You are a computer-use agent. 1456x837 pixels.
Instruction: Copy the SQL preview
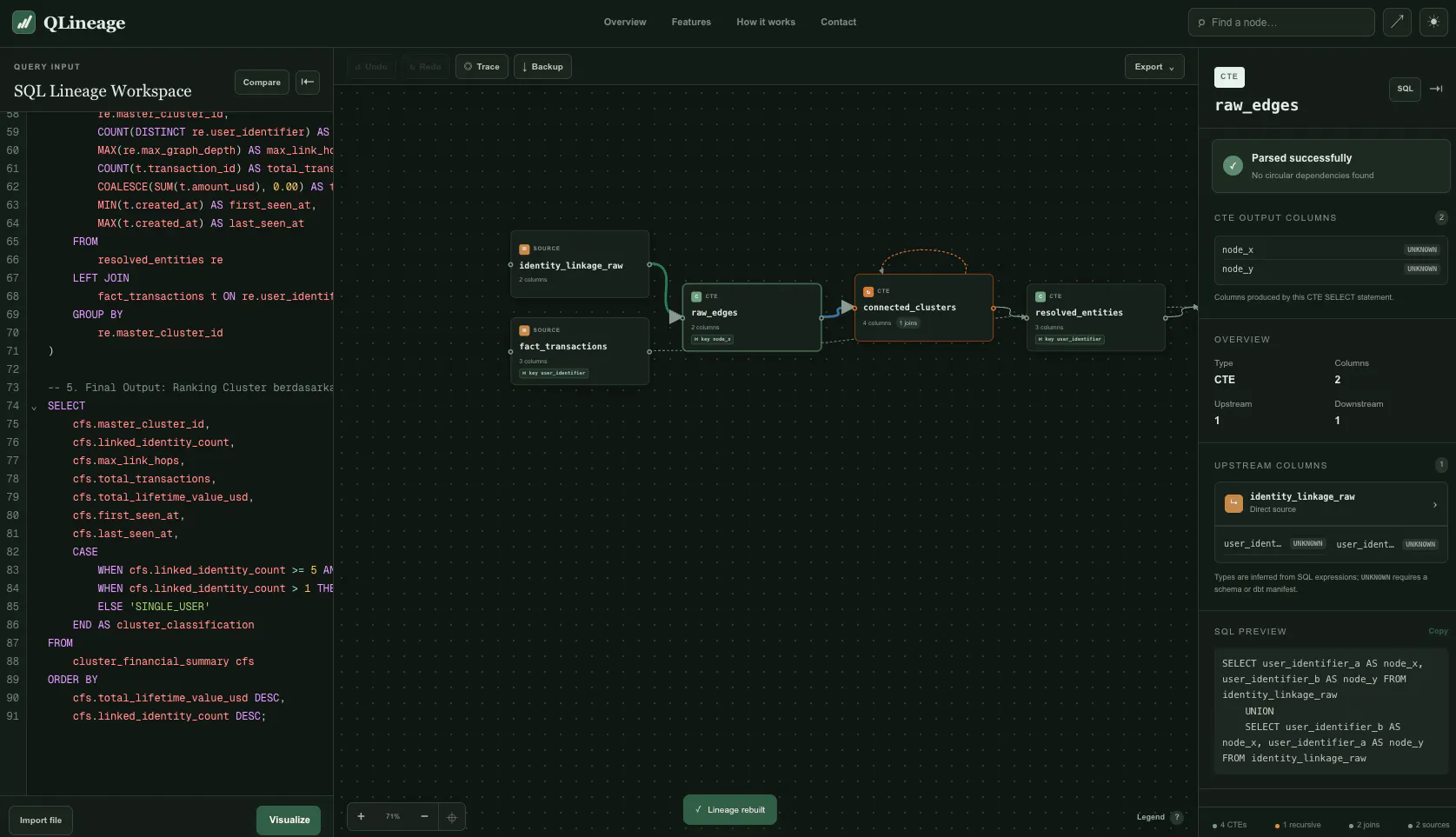pos(1438,631)
